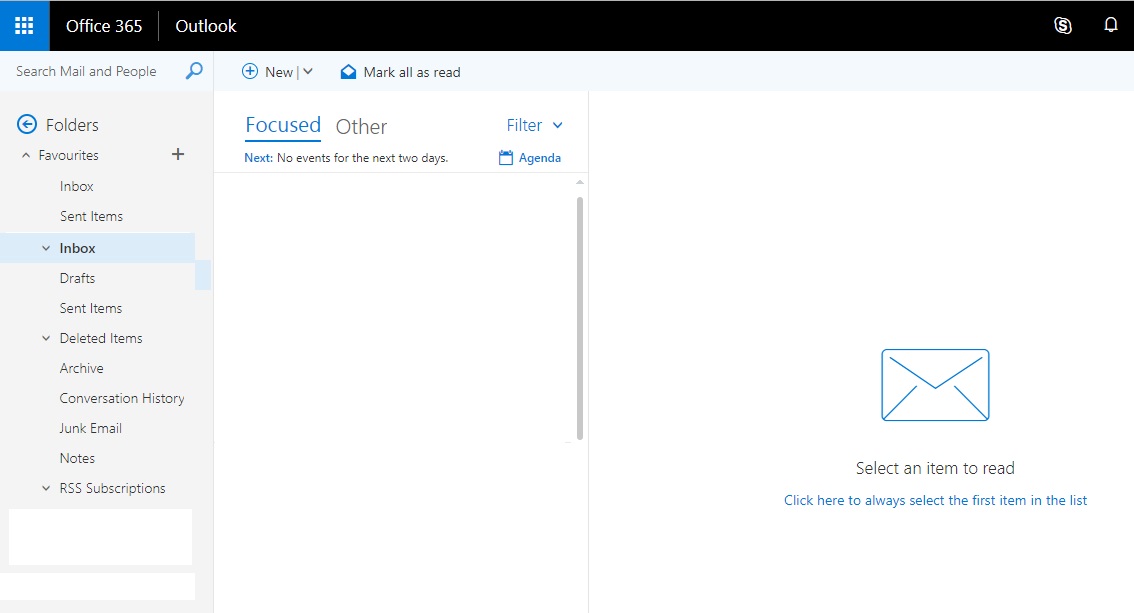The width and height of the screenshot is (1134, 613).
Task: Click the New button label
Action: 278,72
